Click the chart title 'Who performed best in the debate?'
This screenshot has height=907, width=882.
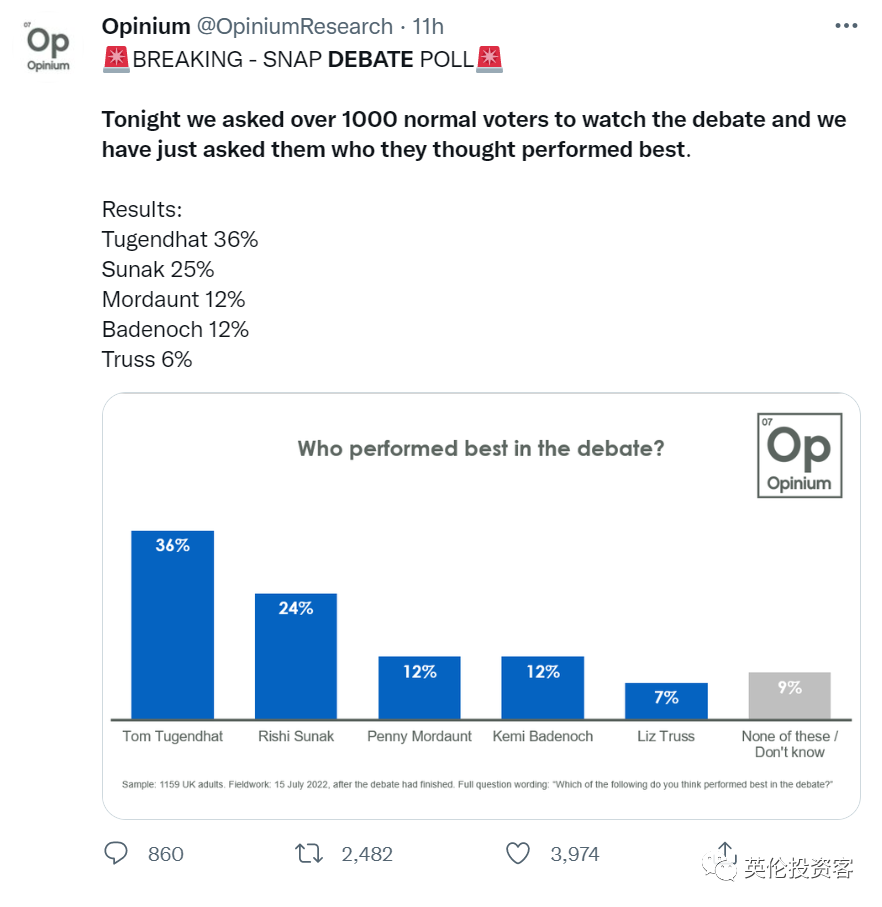(x=481, y=448)
